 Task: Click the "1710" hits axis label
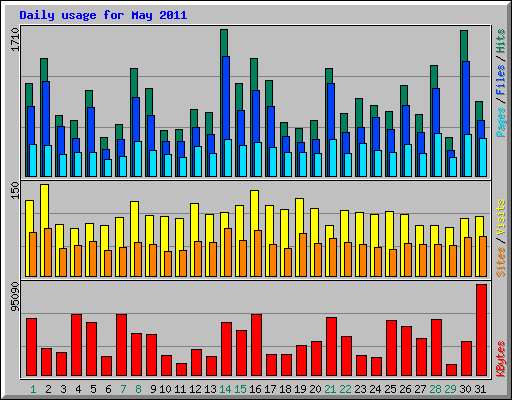coord(15,40)
